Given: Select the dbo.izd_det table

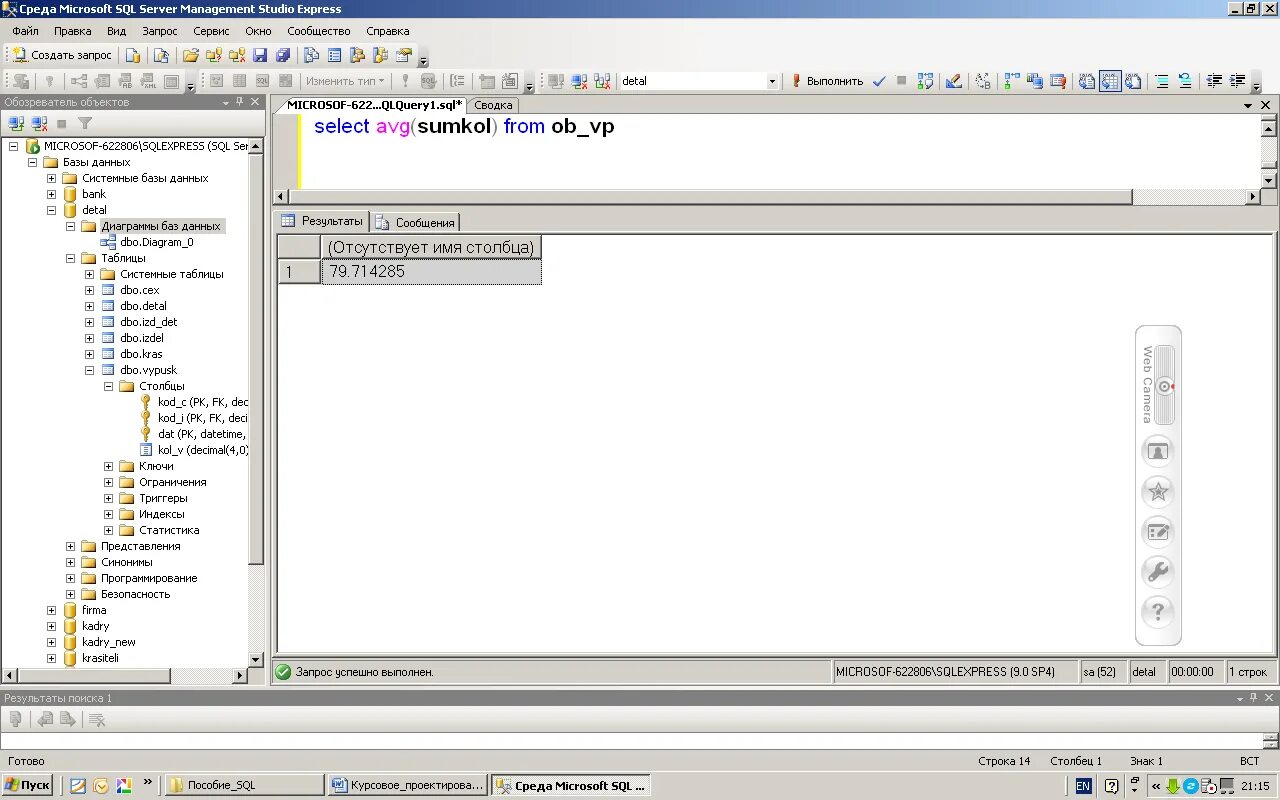Looking at the screenshot, I should (x=148, y=322).
